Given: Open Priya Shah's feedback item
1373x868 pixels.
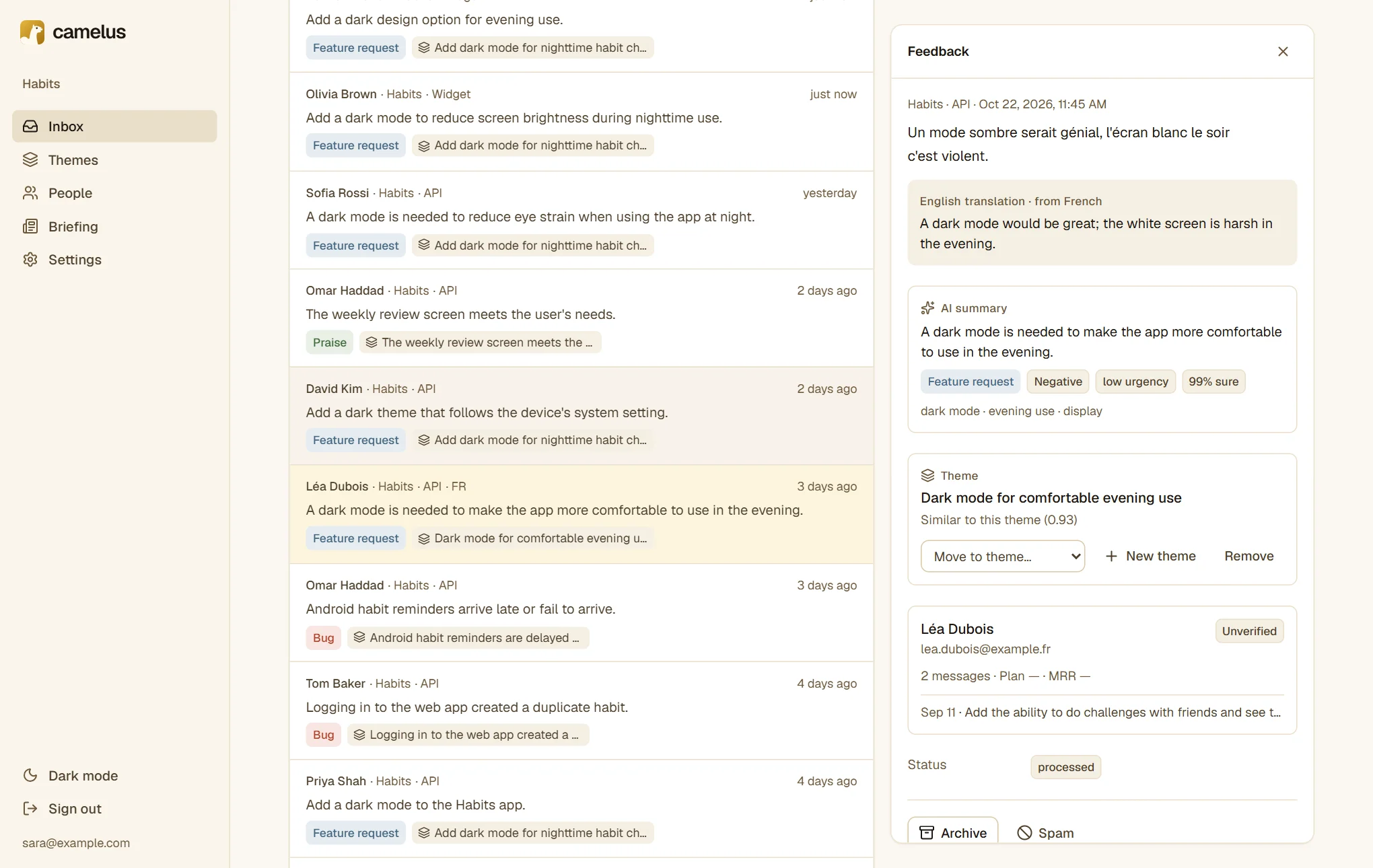Looking at the screenshot, I should tap(582, 809).
